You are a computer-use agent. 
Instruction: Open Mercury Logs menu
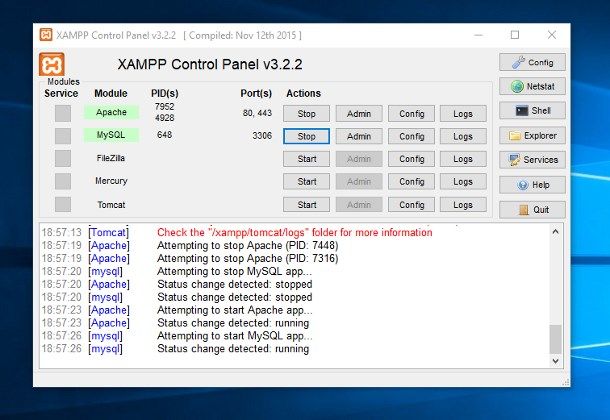[x=463, y=182]
